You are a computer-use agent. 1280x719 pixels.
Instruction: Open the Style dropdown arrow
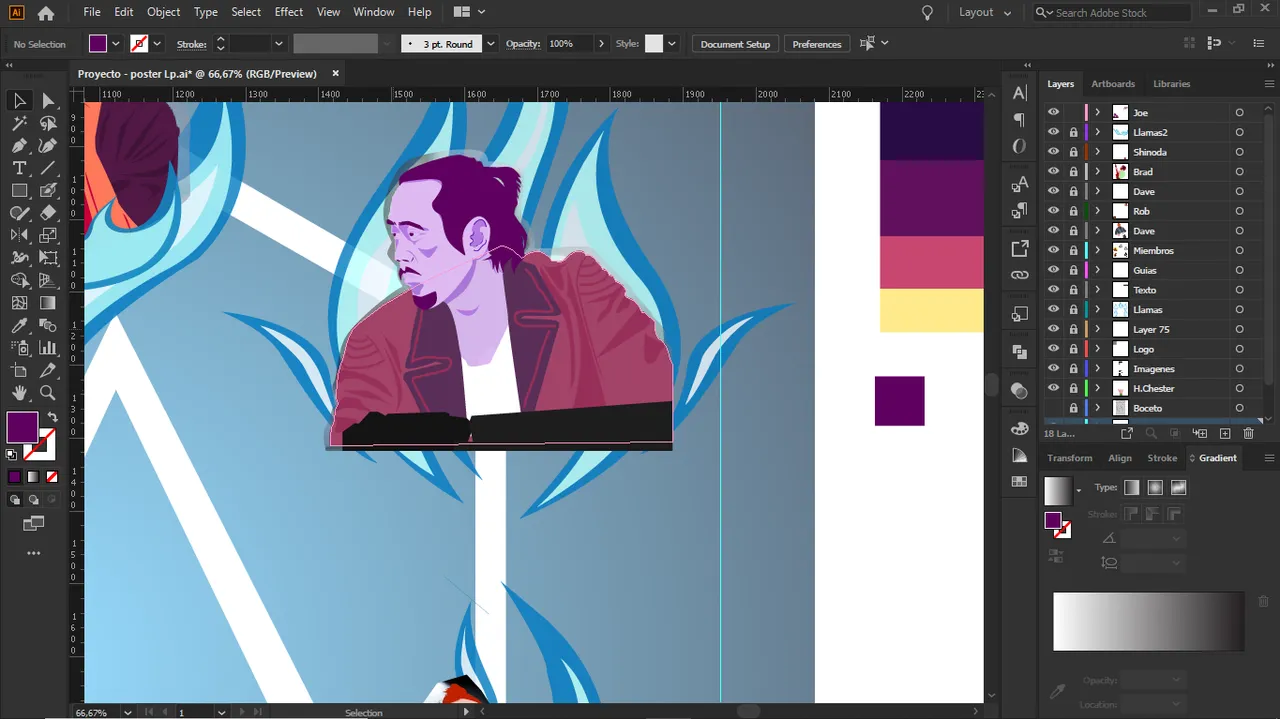tap(672, 44)
